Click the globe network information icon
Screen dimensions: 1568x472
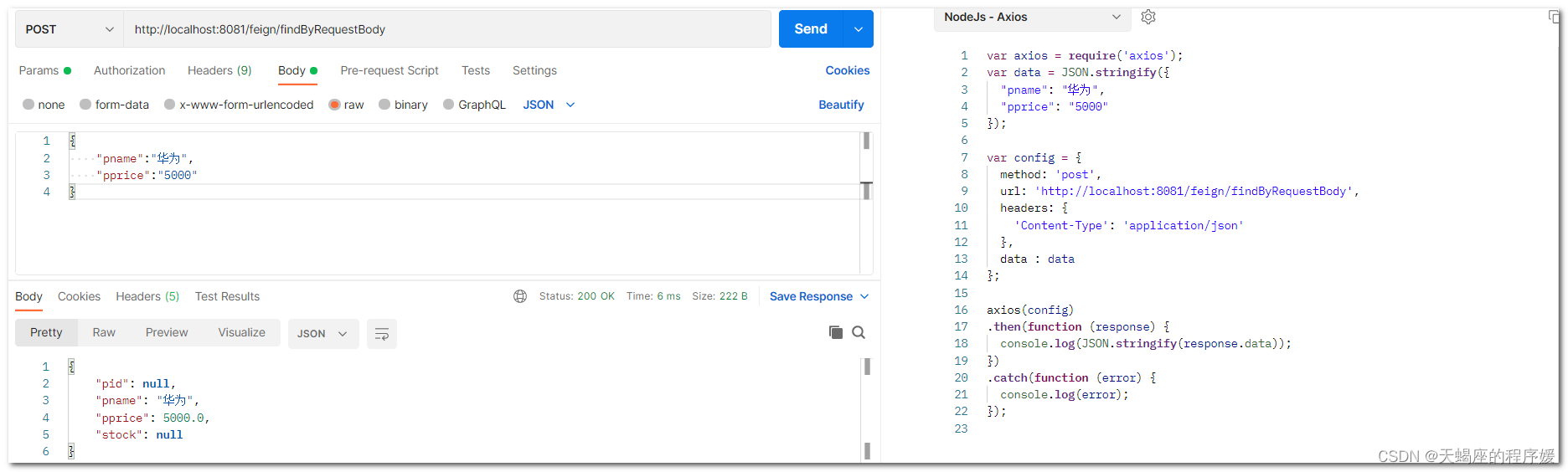point(520,296)
